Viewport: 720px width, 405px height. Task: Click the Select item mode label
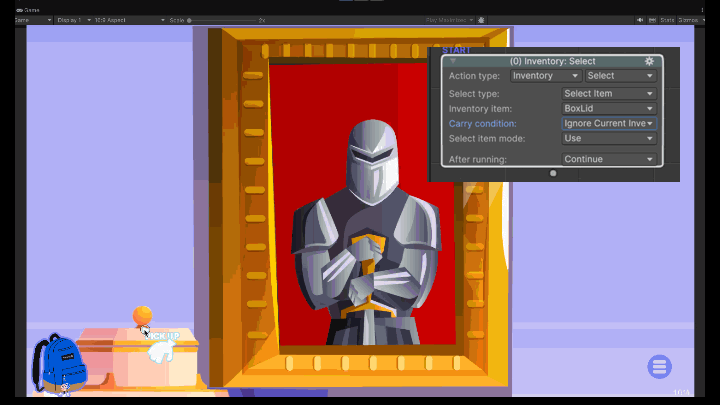pos(487,139)
